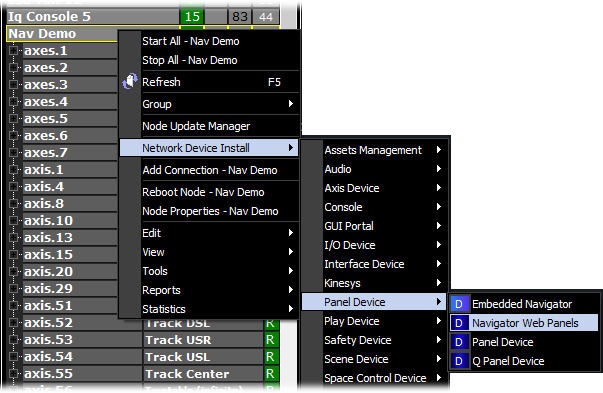Click green R status beside Track USR
The image size is (603, 393).
[x=271, y=340]
